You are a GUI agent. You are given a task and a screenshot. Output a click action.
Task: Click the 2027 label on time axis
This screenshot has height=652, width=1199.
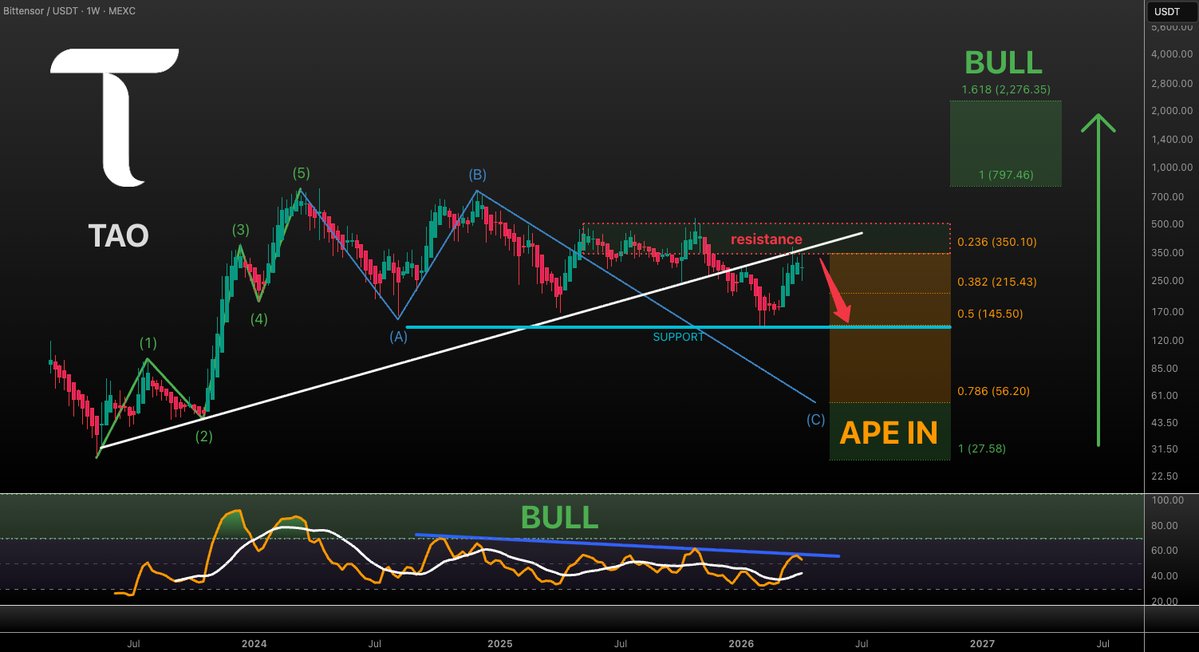[x=983, y=644]
